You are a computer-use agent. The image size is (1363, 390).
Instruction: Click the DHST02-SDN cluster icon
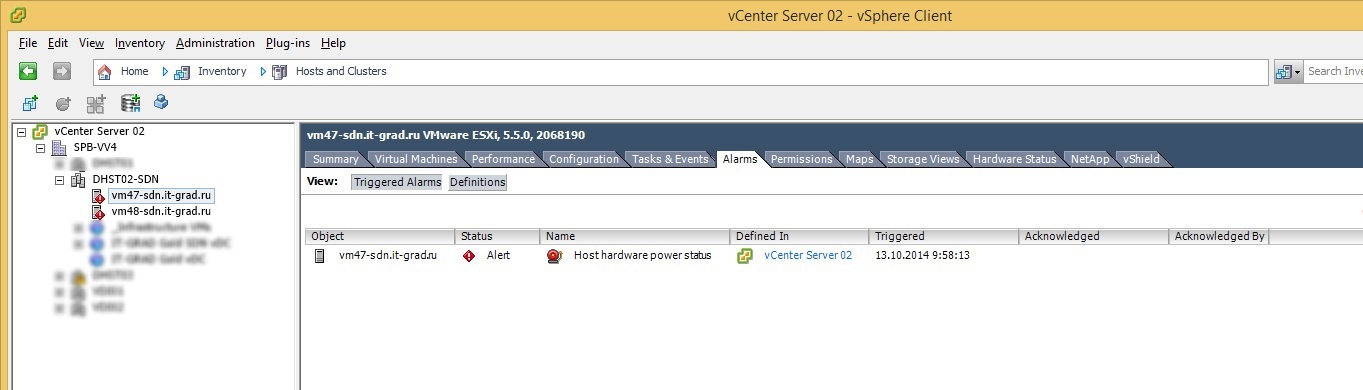pyautogui.click(x=77, y=180)
